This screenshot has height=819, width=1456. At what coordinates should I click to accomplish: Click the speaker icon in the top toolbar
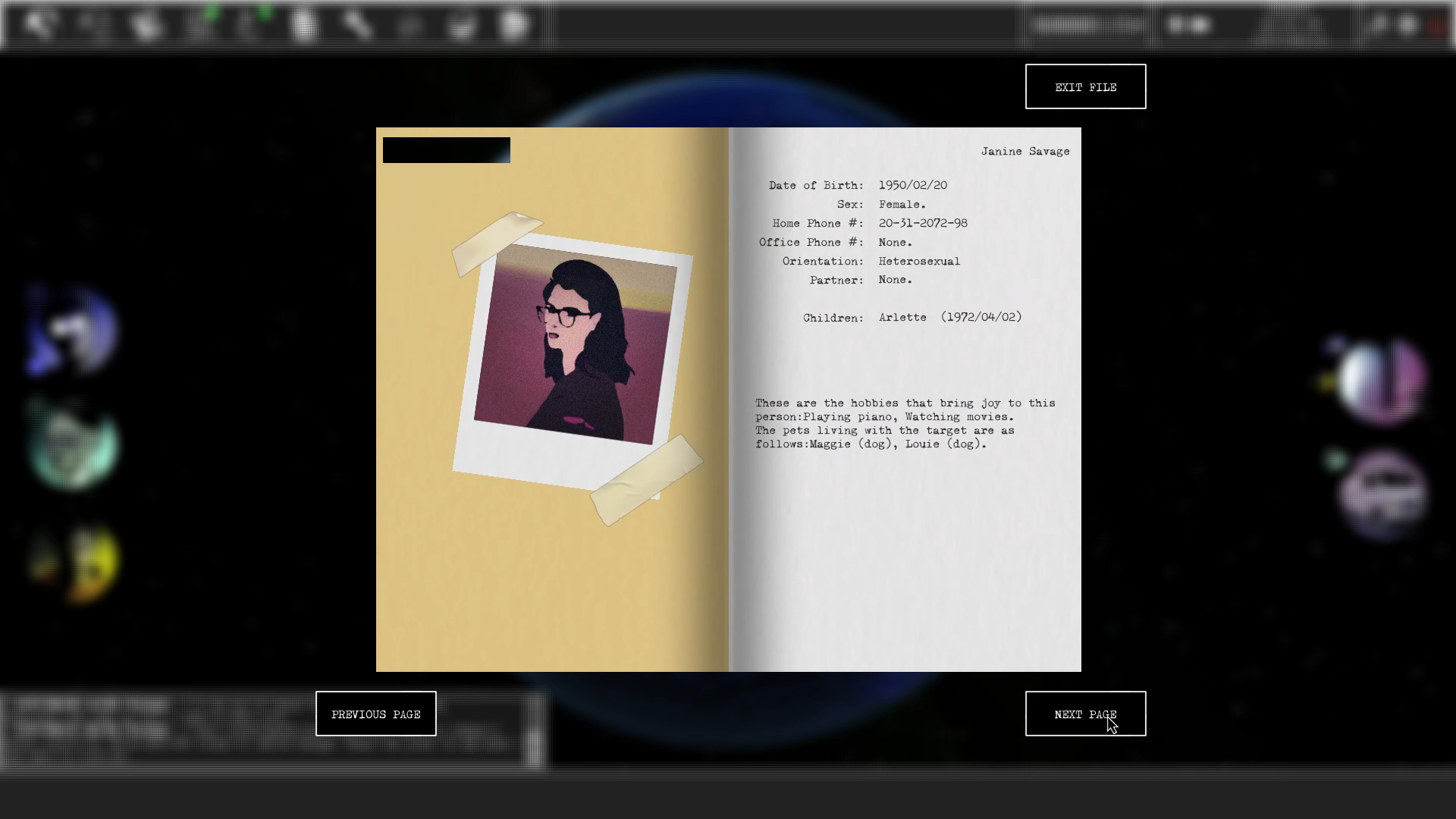[39, 24]
